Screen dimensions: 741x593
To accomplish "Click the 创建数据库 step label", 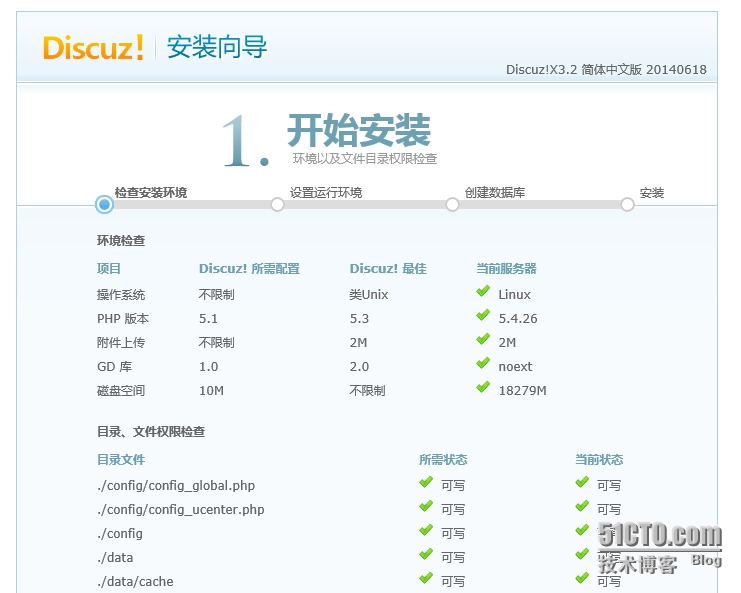I will coord(495,192).
